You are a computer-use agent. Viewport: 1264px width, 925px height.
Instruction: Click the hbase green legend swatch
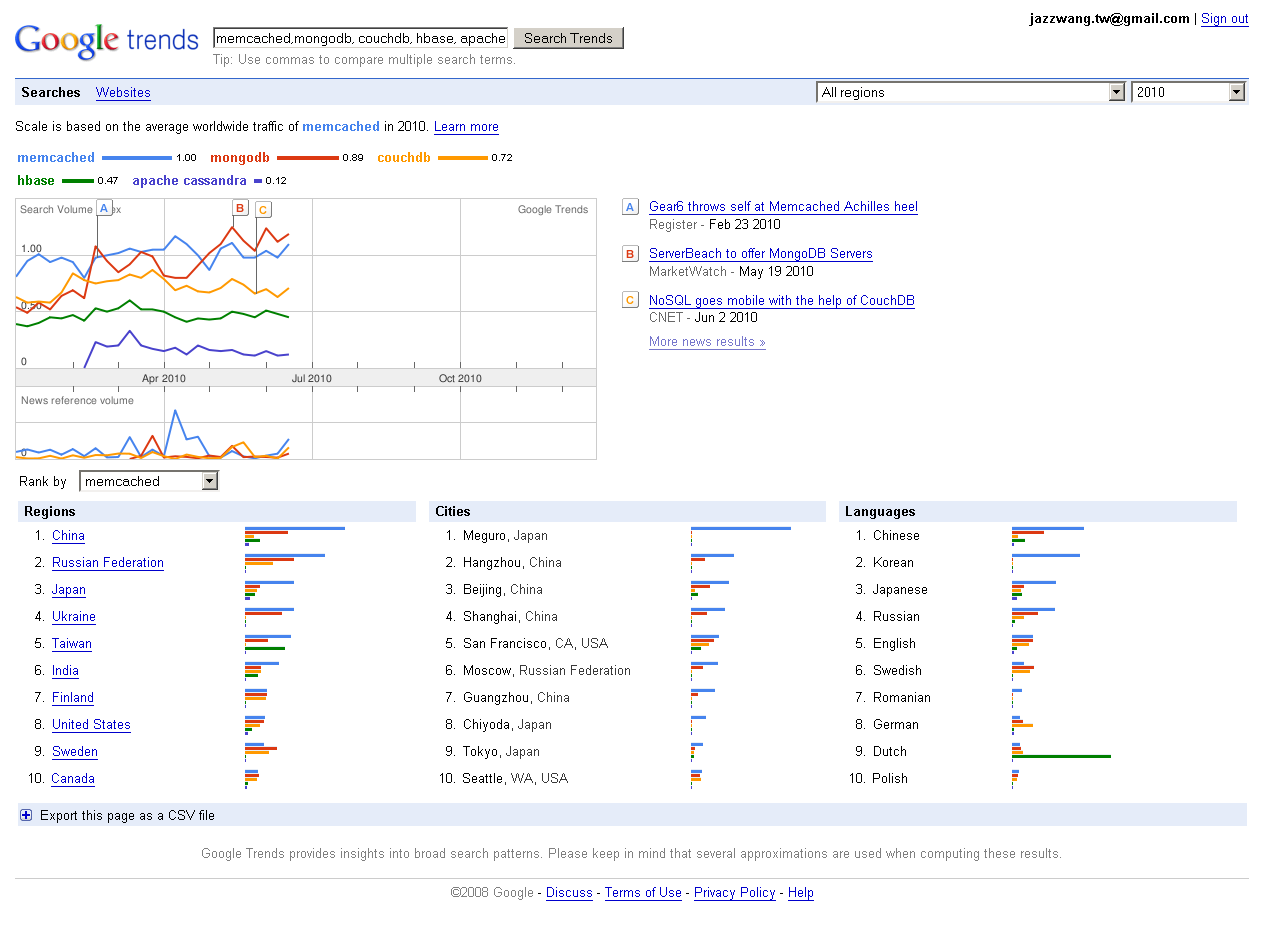78,181
